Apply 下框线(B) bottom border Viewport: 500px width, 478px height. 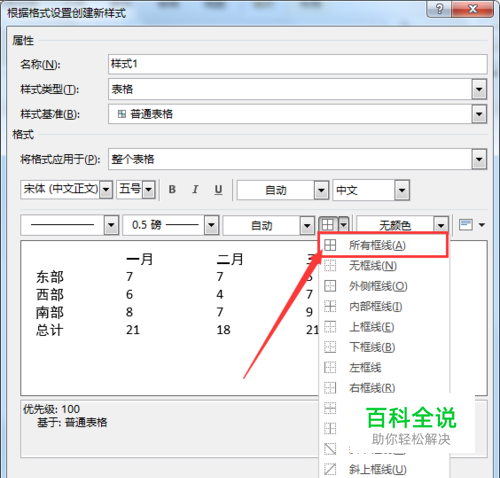coord(384,347)
